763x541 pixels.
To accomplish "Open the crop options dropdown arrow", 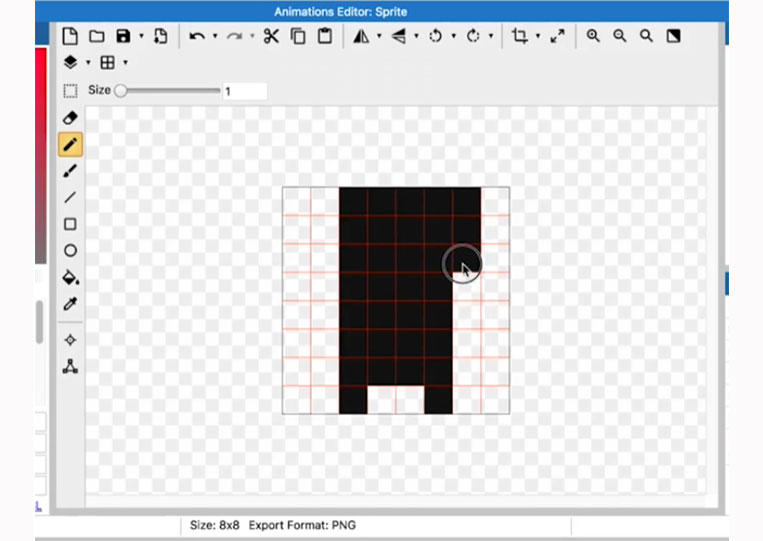I will pos(538,36).
